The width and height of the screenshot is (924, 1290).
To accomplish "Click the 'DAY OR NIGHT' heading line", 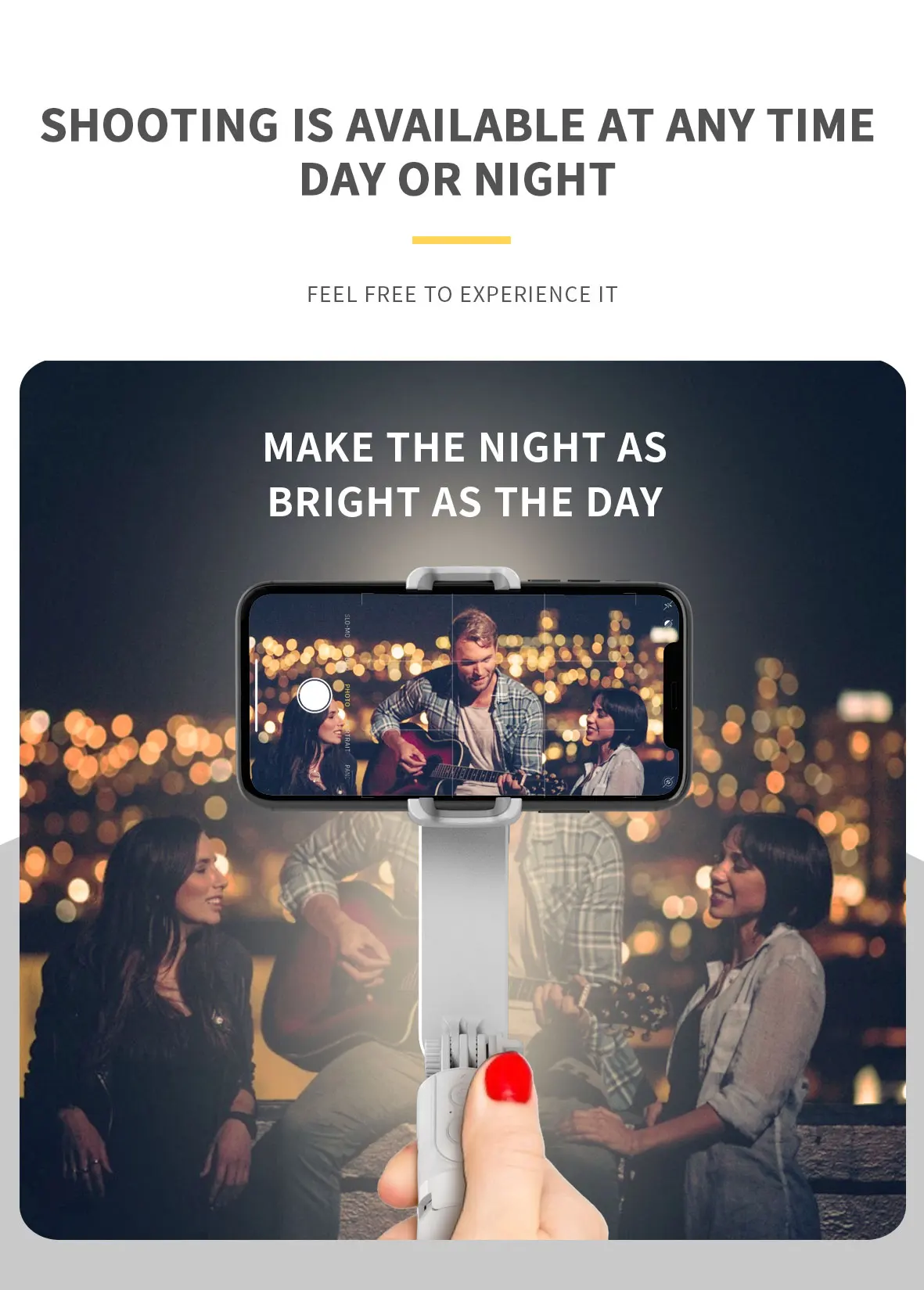I will pos(458,180).
